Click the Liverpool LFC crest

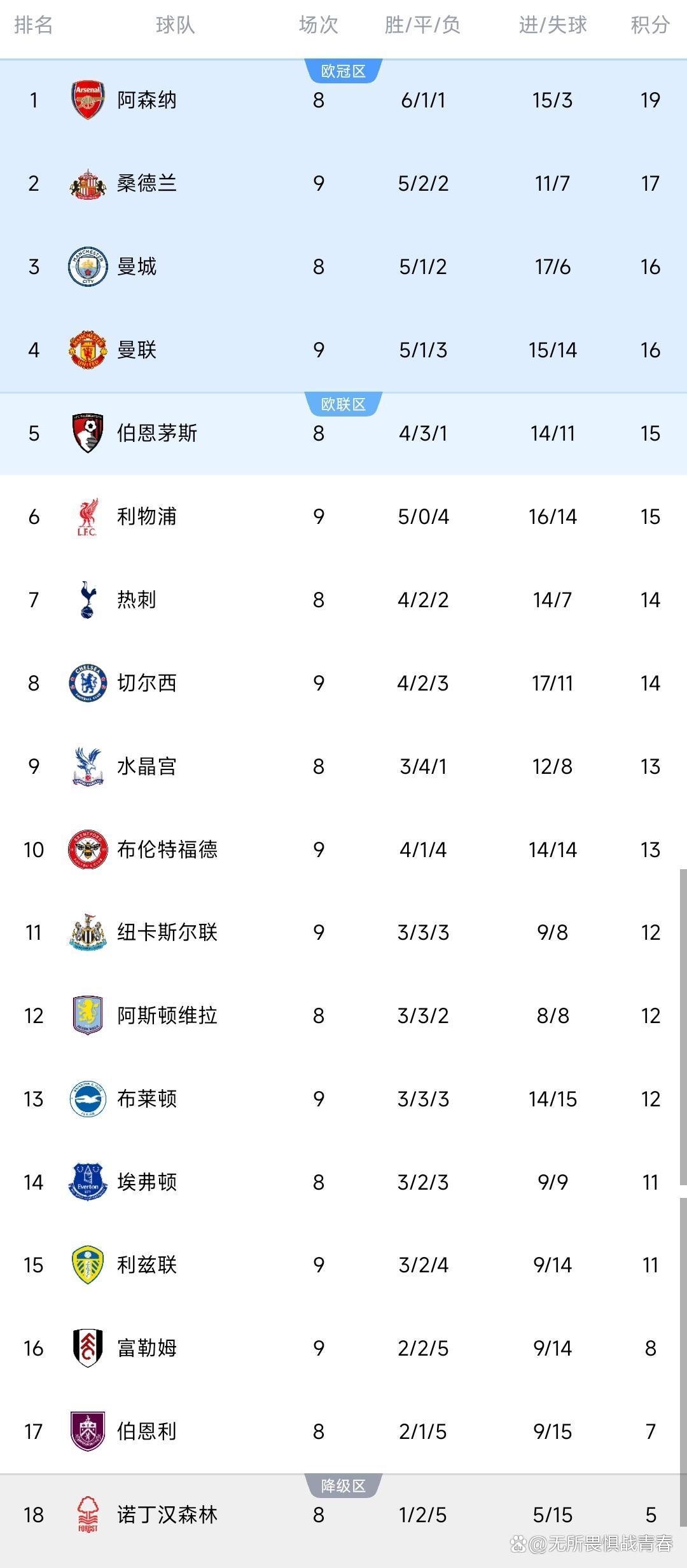[x=88, y=517]
